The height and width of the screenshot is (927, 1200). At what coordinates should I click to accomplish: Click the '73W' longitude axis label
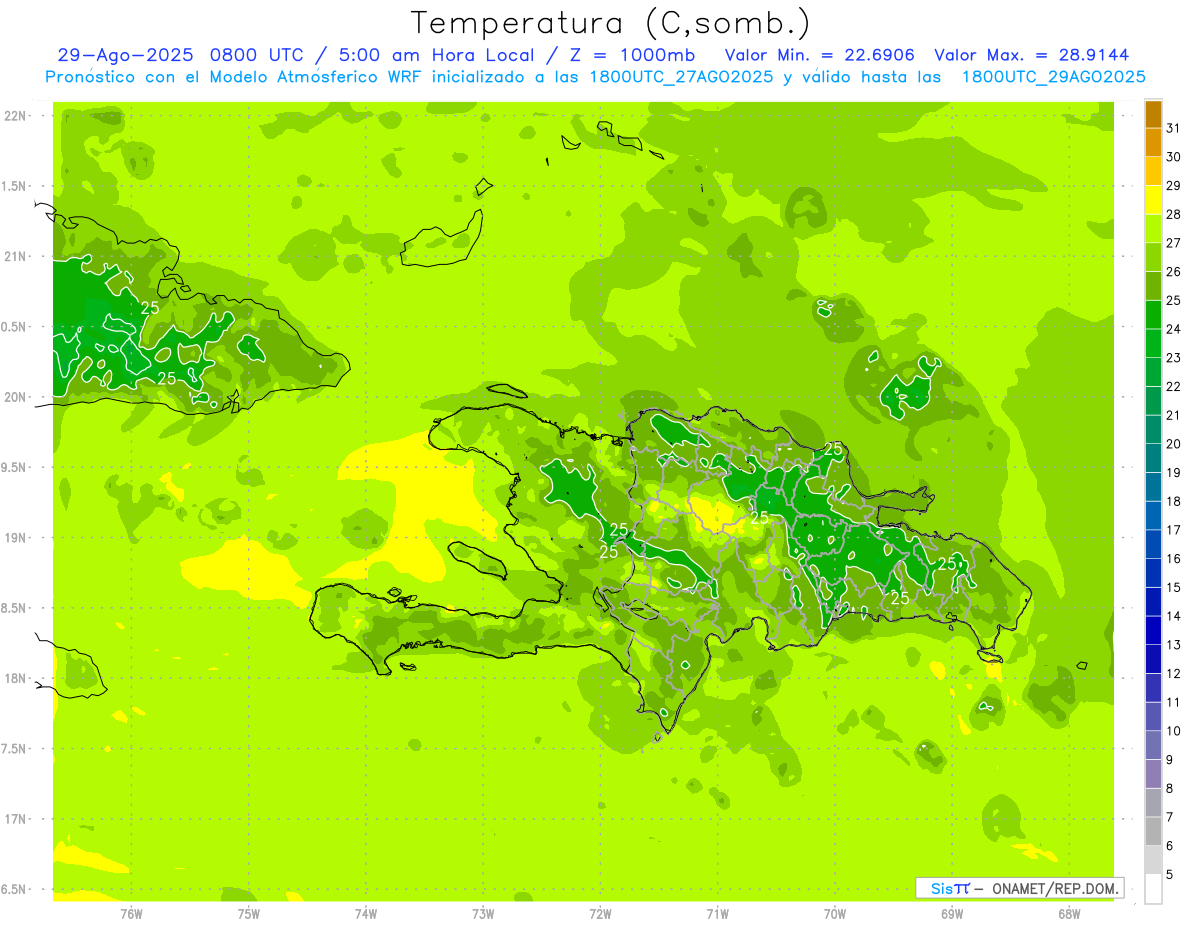(x=483, y=913)
